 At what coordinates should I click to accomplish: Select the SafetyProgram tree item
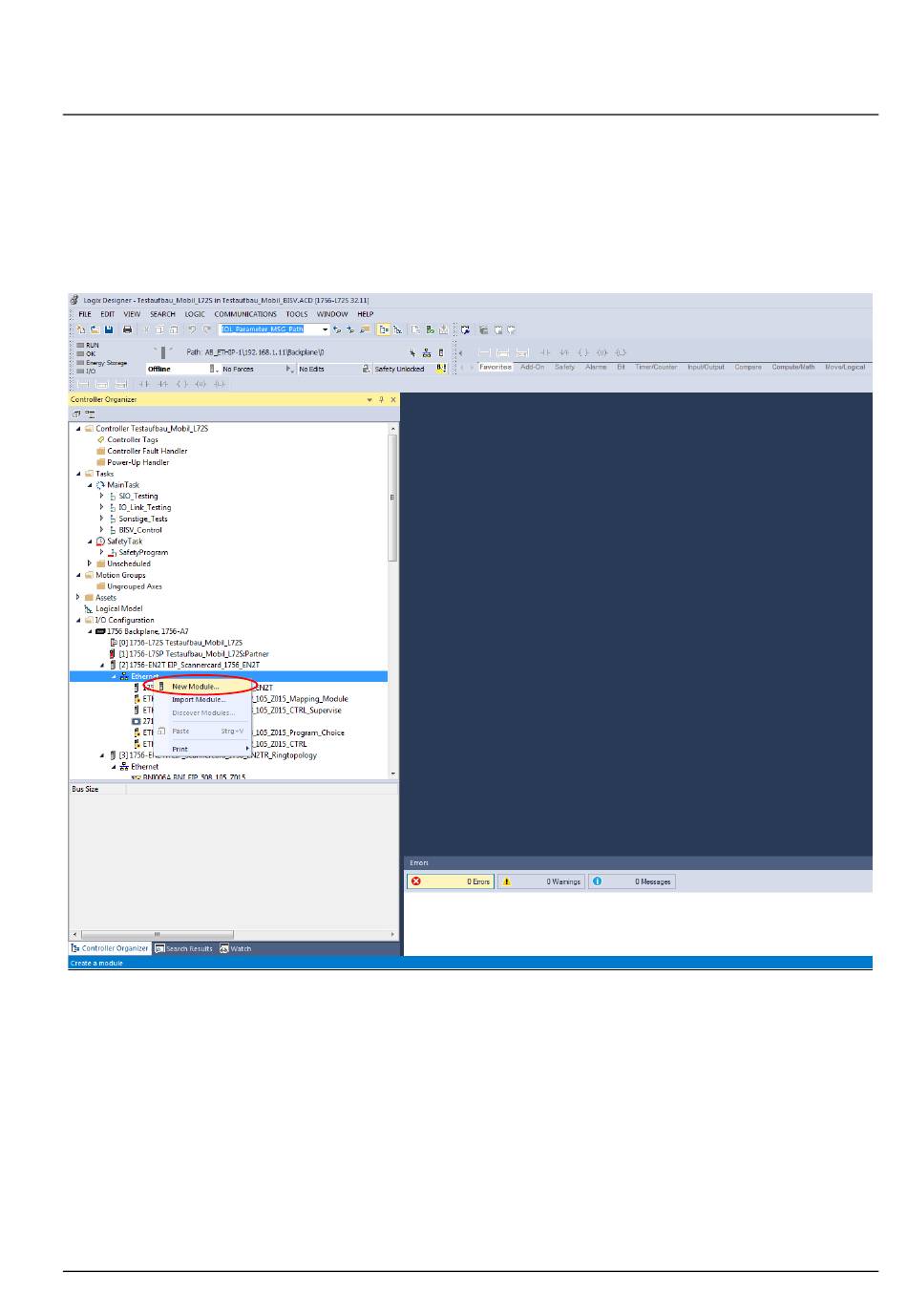[143, 553]
